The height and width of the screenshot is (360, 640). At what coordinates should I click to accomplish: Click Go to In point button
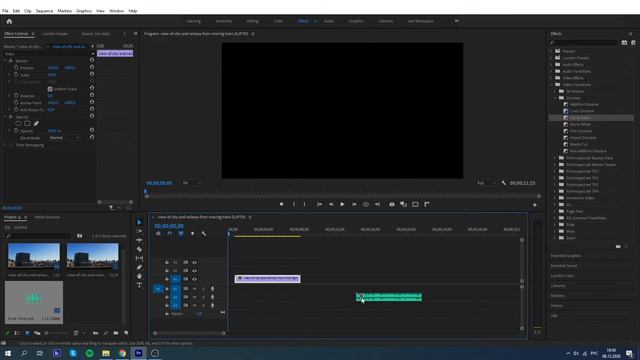[319, 204]
